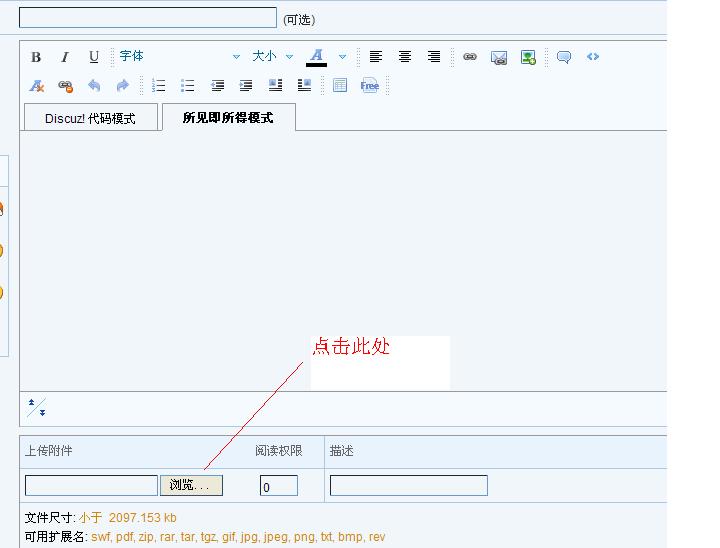Image resolution: width=720 pixels, height=548 pixels.
Task: Open the 大小 font size dropdown
Action: click(272, 56)
